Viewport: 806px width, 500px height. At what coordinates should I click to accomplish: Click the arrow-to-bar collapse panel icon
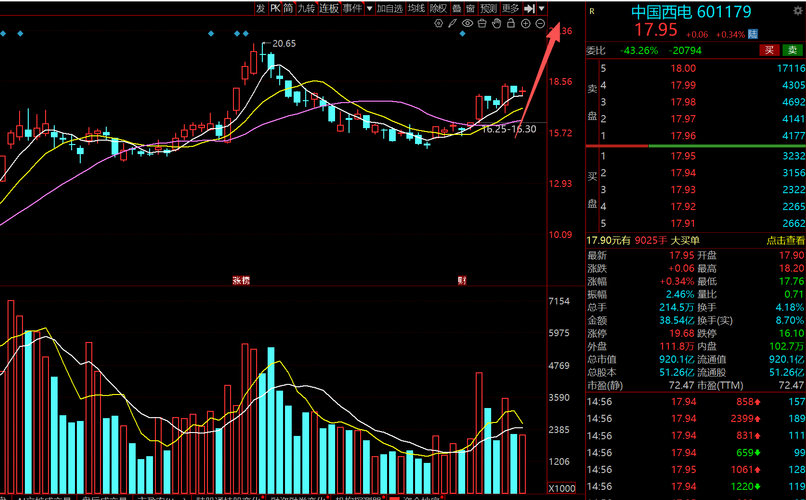(x=529, y=8)
